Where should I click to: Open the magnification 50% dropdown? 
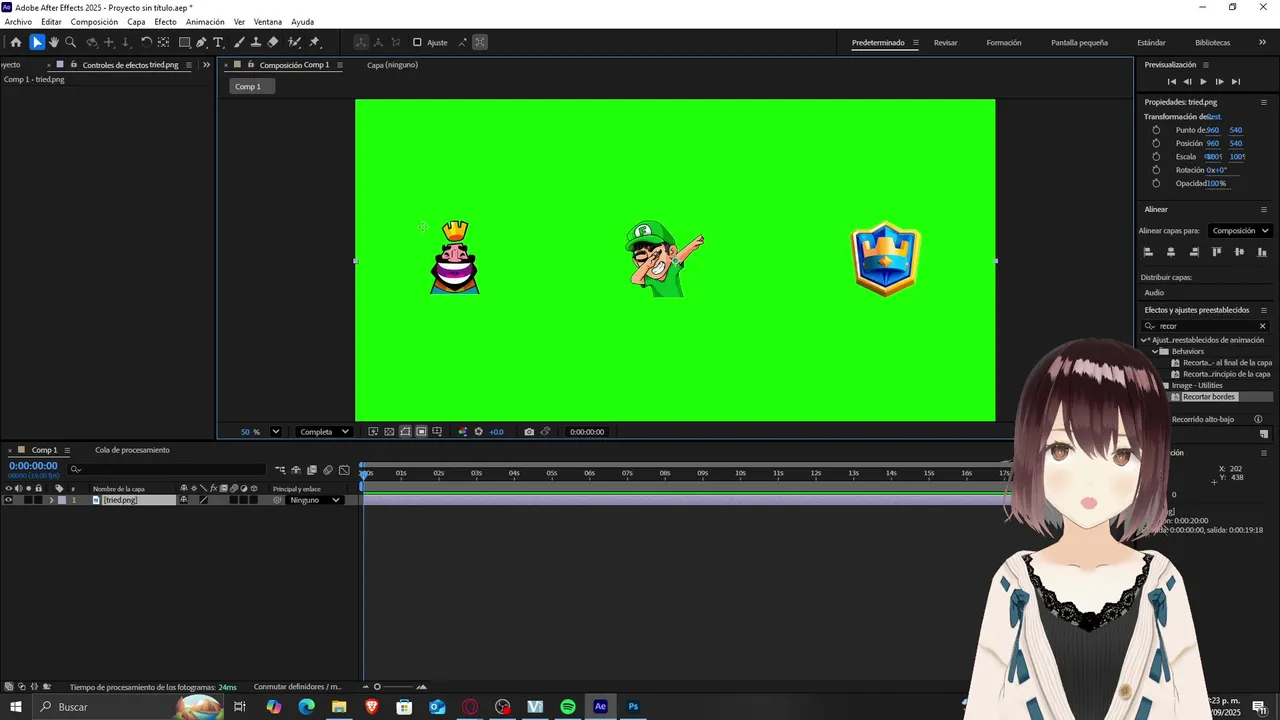click(275, 432)
